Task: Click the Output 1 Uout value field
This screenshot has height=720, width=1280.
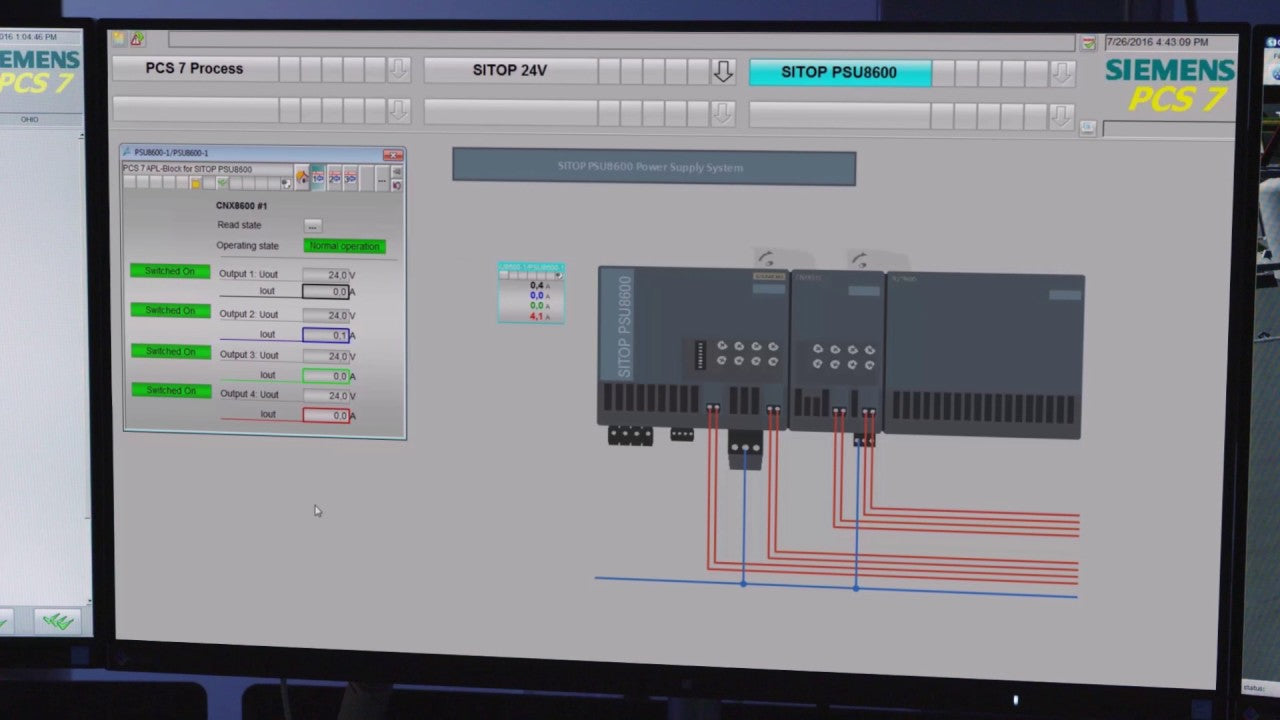Action: pos(327,275)
